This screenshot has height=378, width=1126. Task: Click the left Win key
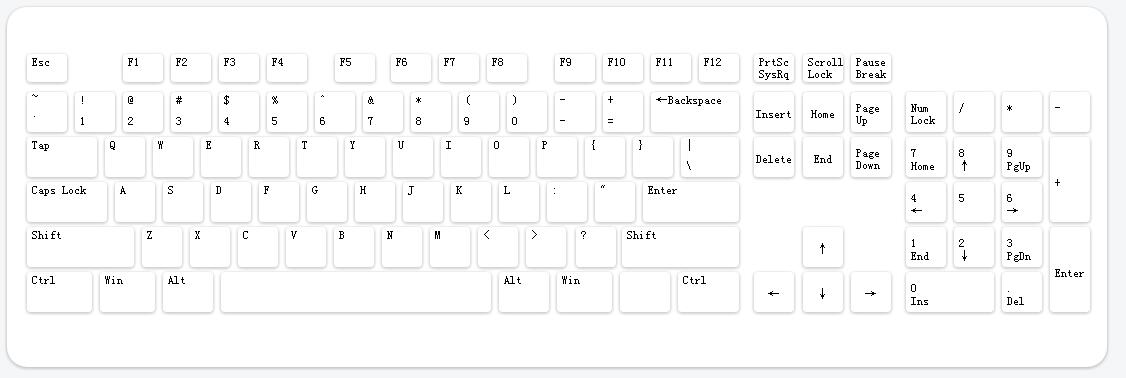point(127,292)
